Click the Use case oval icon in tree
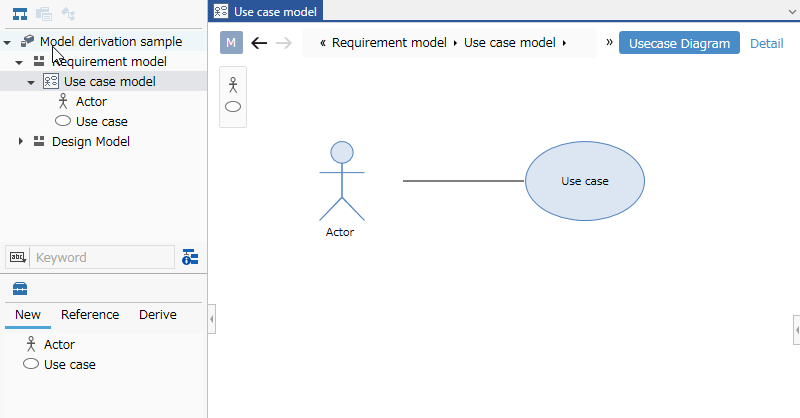Image resolution: width=800 pixels, height=418 pixels. click(63, 121)
